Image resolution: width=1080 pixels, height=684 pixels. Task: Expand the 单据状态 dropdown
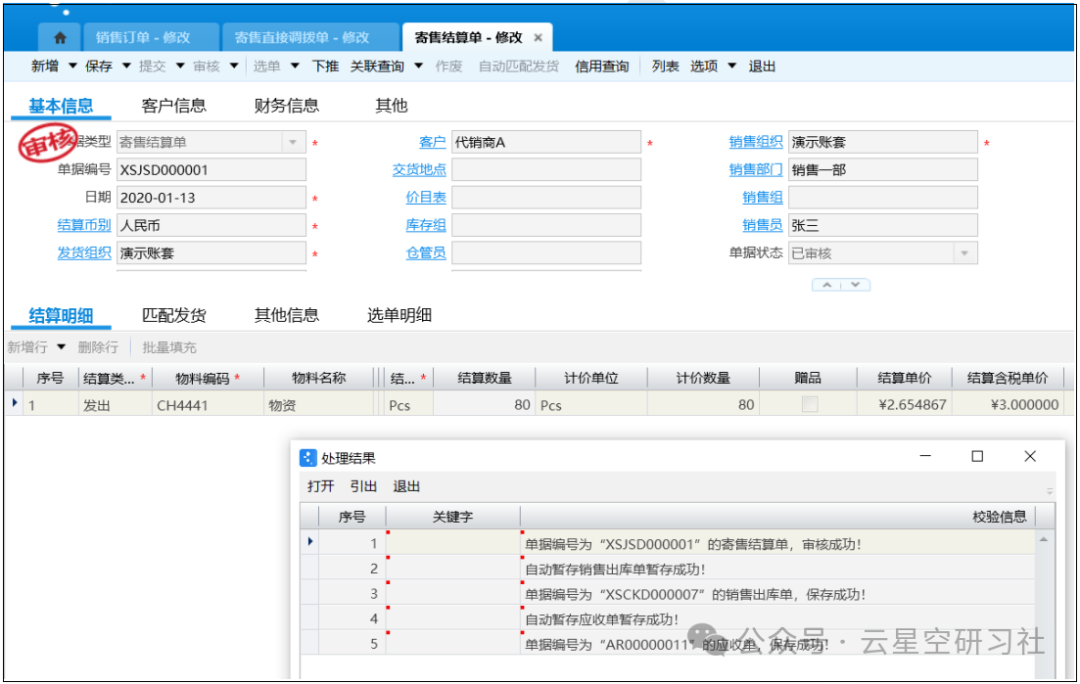[964, 254]
